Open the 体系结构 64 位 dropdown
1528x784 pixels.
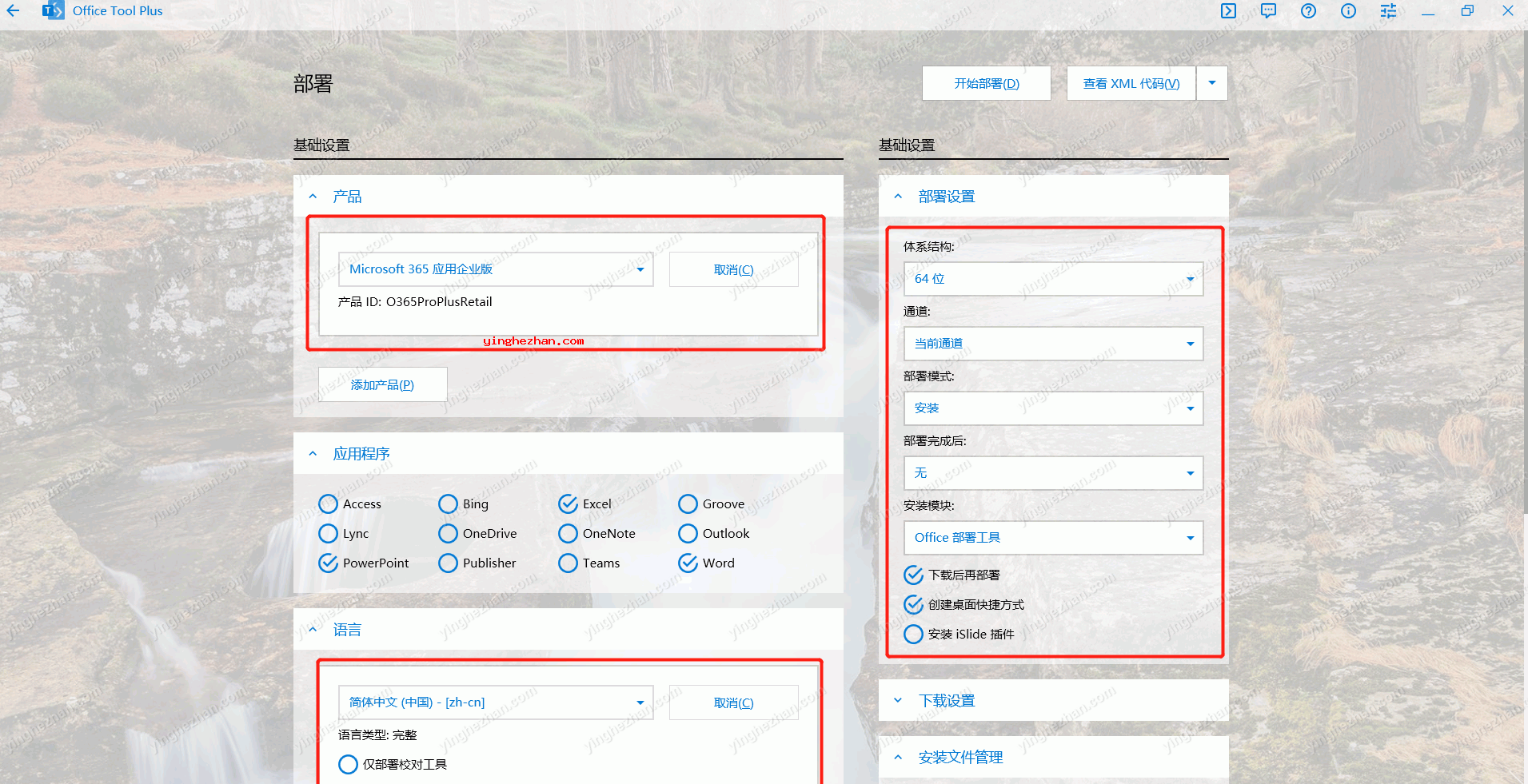click(x=1053, y=279)
